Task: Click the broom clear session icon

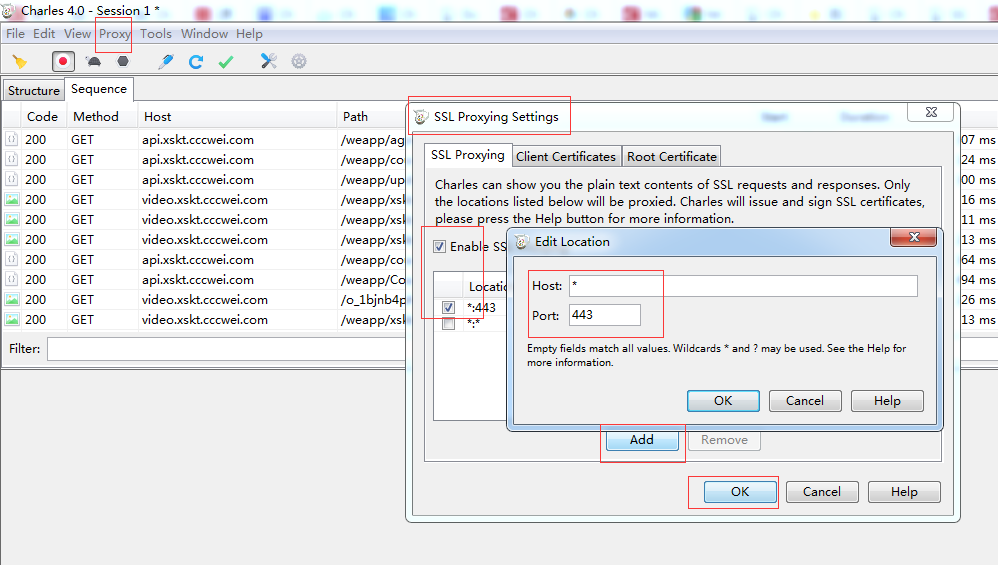Action: click(20, 62)
